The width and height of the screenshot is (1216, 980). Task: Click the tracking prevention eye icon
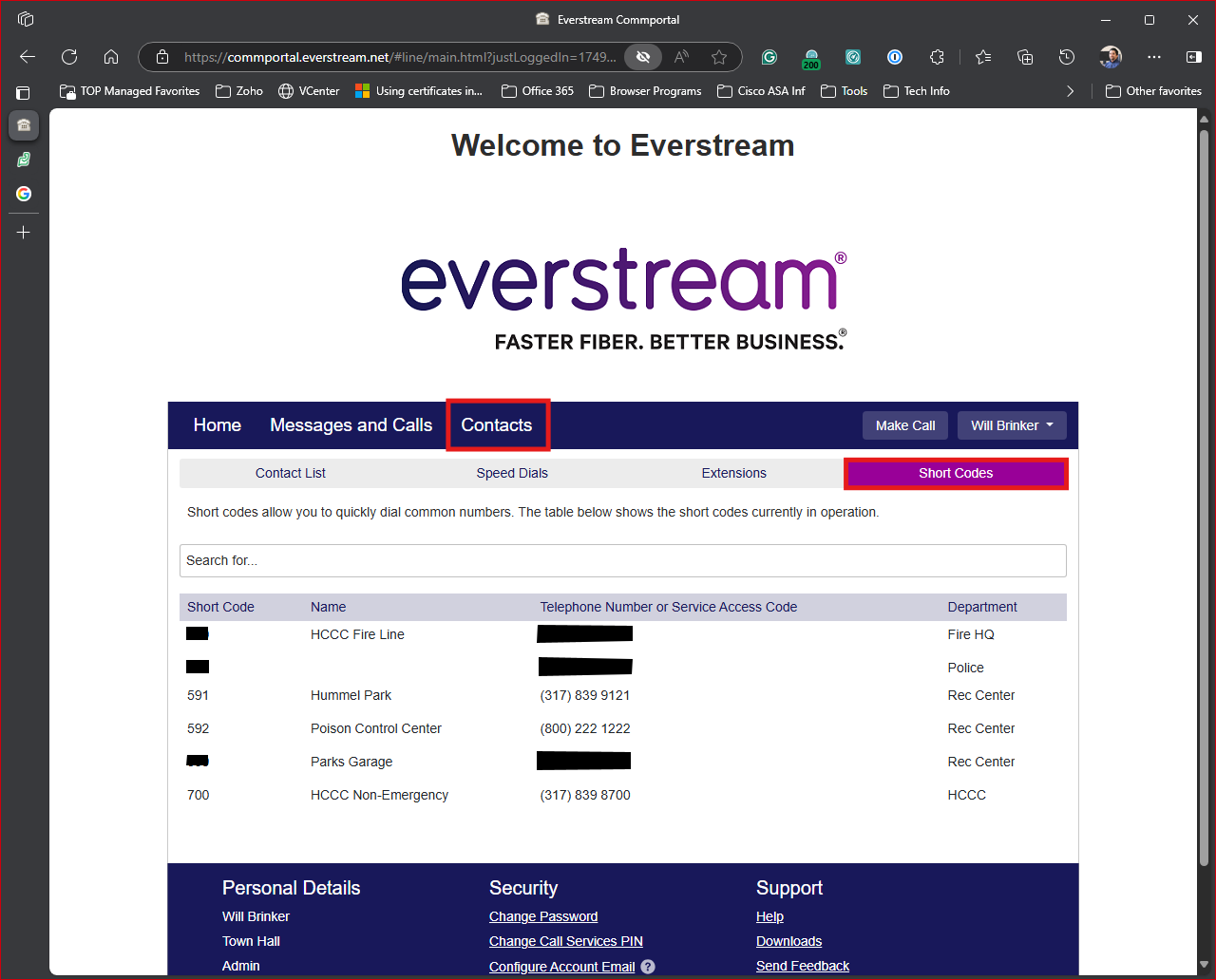(x=643, y=57)
